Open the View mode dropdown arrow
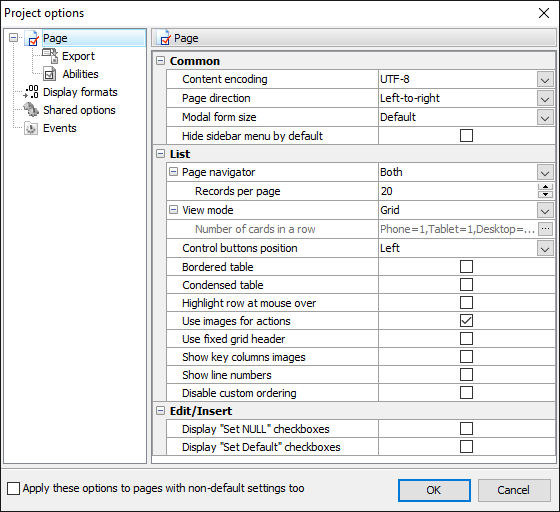Viewport: 560px width, 512px height. pyautogui.click(x=545, y=210)
